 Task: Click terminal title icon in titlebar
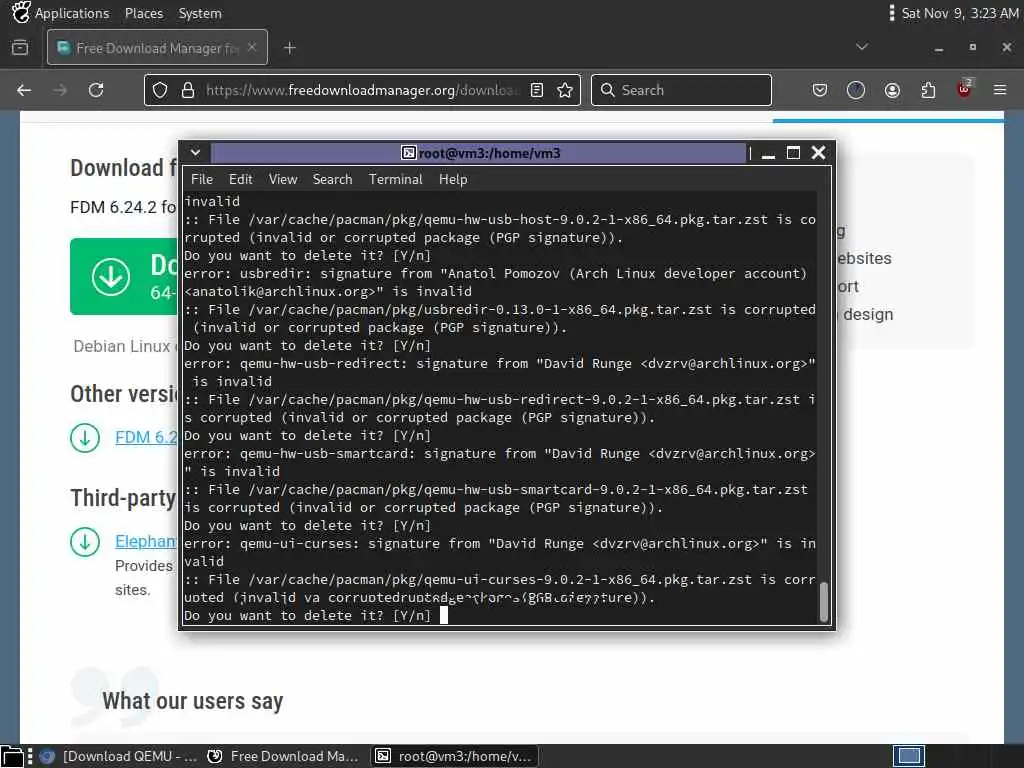408,153
